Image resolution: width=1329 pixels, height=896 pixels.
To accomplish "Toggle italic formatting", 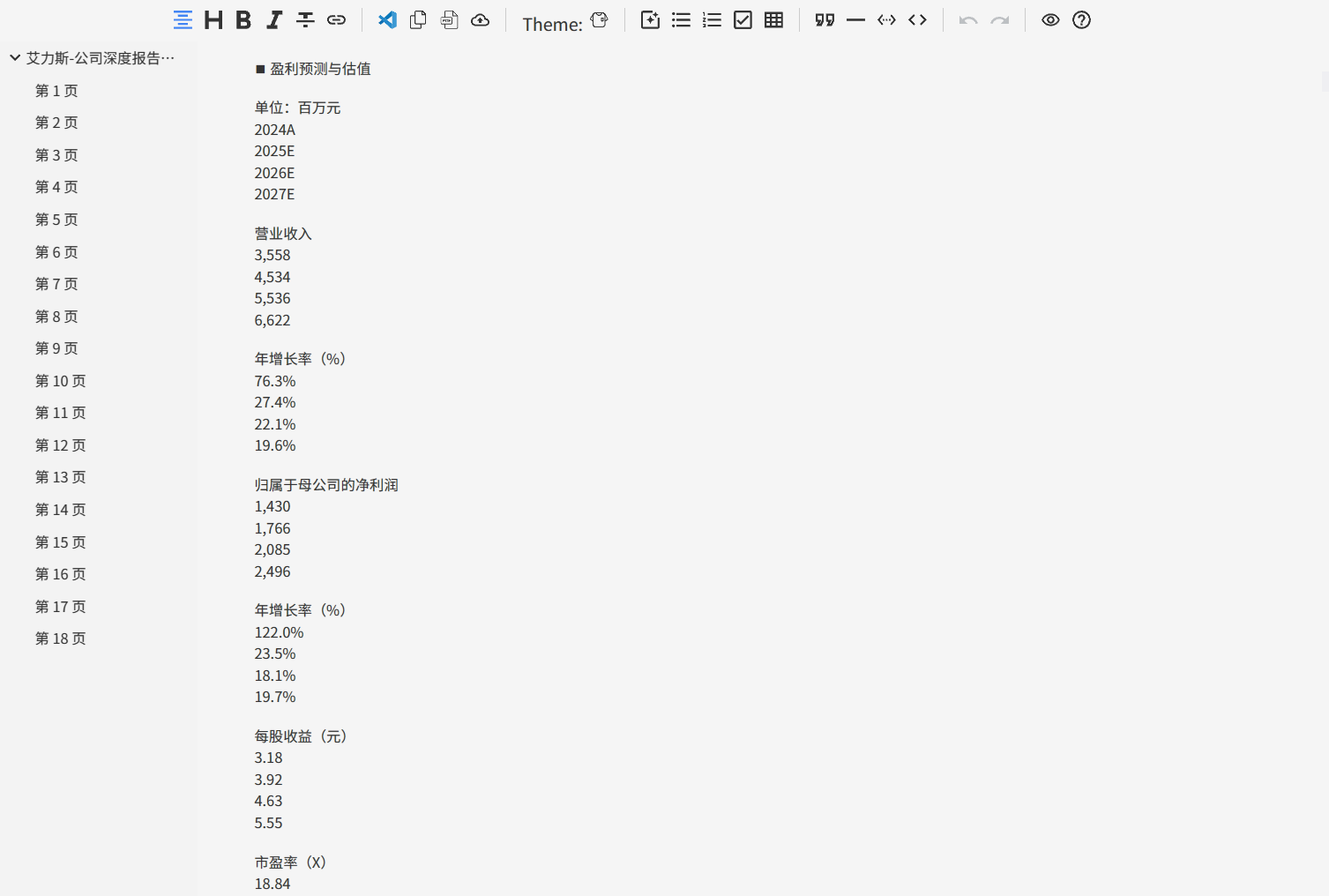I will (274, 20).
